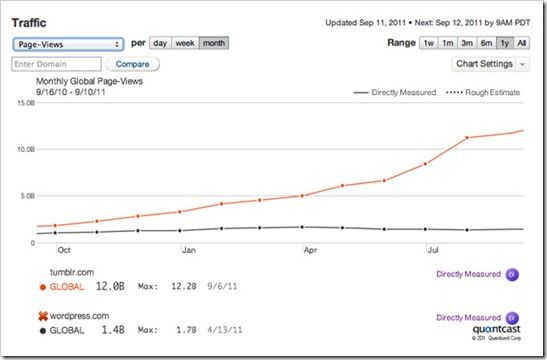Set range to 3m
This screenshot has height=360, width=547.
[467, 43]
